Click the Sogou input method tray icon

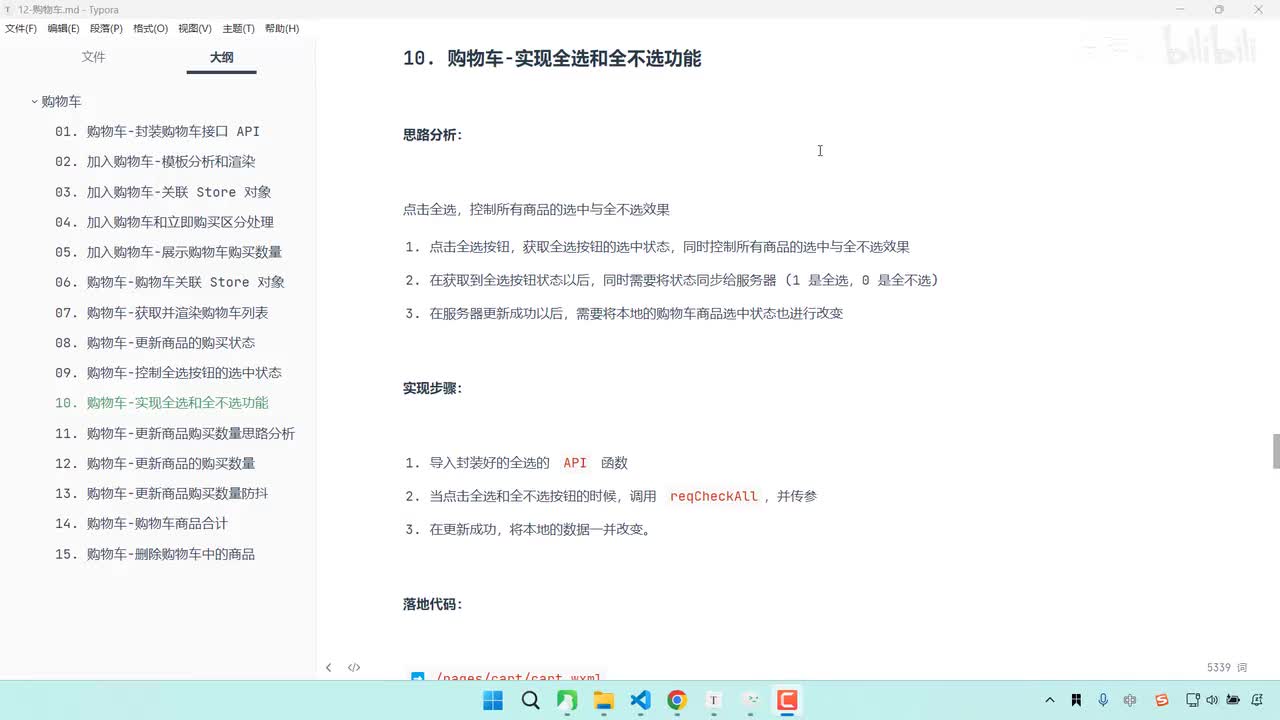[1162, 701]
